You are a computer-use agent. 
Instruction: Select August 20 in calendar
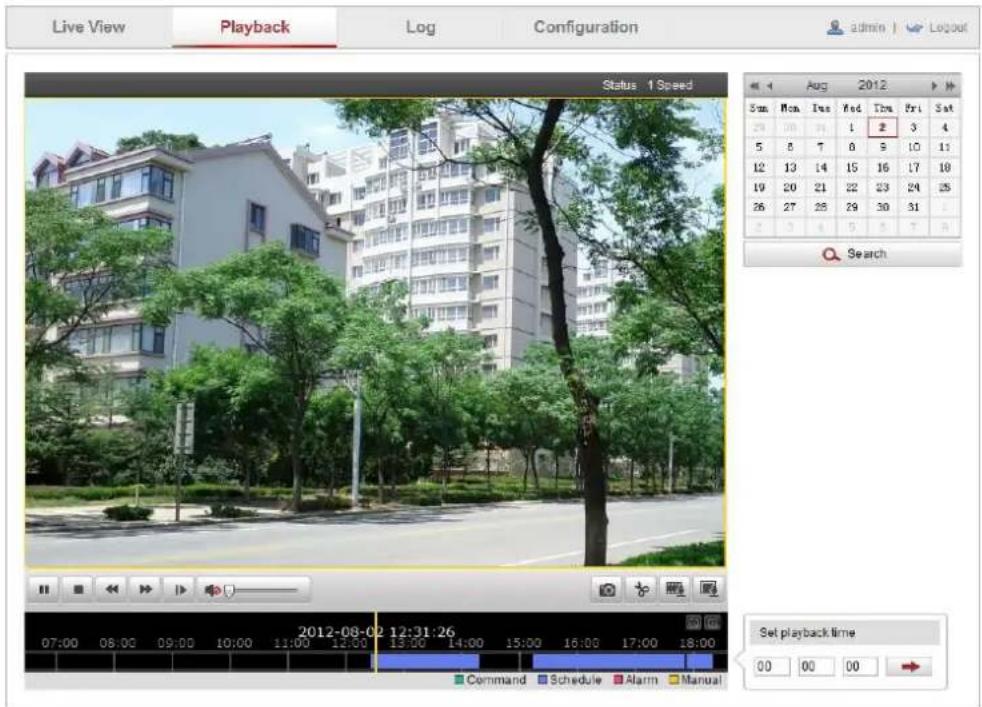point(790,187)
